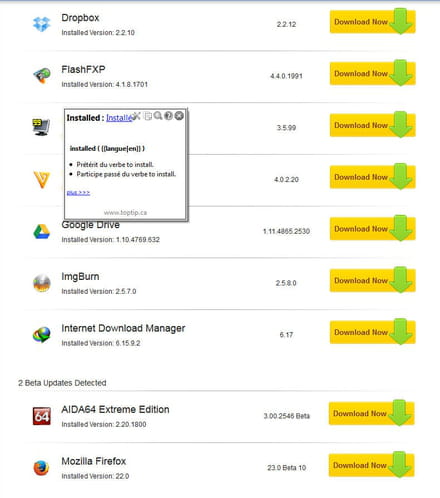The height and width of the screenshot is (498, 440).
Task: Click the AIDA64 Extreme Edition icon
Action: pos(42,416)
